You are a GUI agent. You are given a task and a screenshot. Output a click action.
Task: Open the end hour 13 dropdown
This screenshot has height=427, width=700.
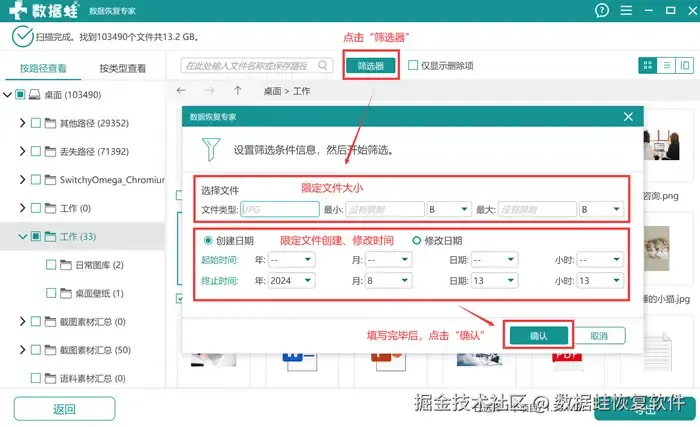(600, 280)
